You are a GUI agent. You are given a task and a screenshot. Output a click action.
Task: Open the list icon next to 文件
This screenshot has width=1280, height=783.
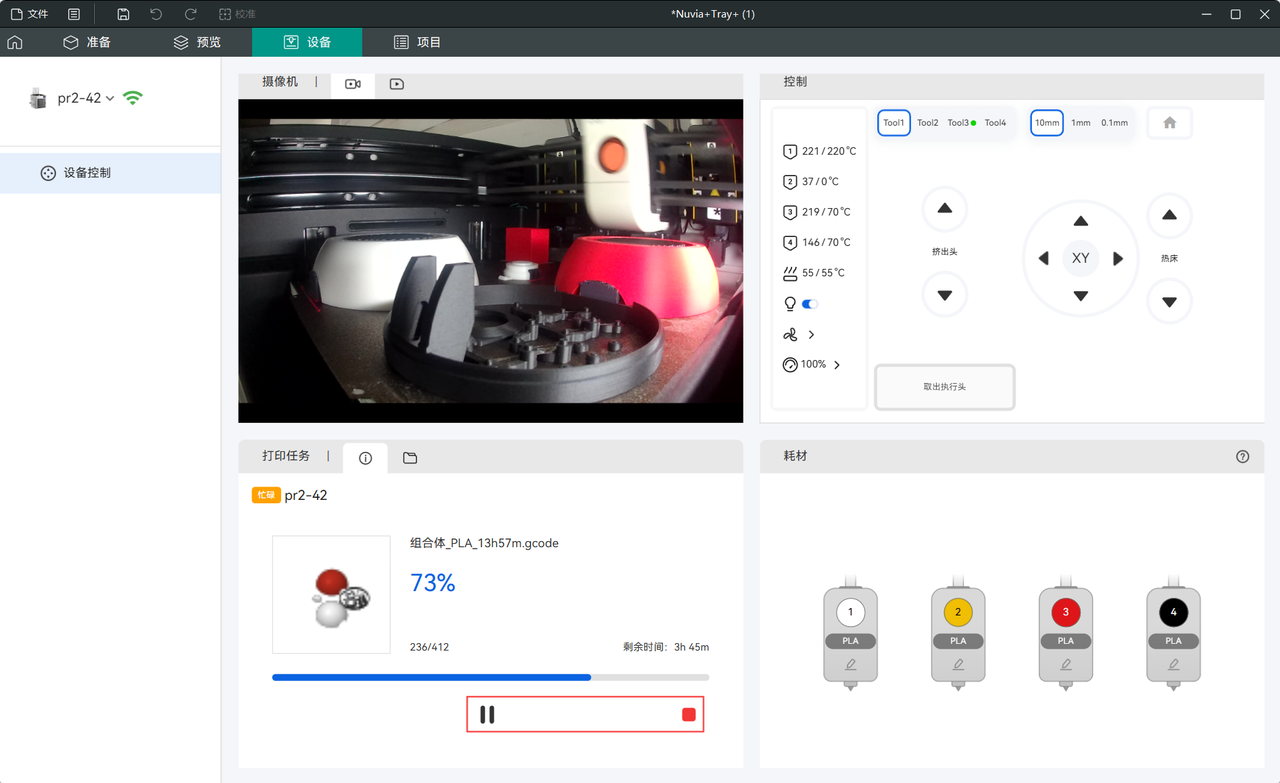[74, 14]
